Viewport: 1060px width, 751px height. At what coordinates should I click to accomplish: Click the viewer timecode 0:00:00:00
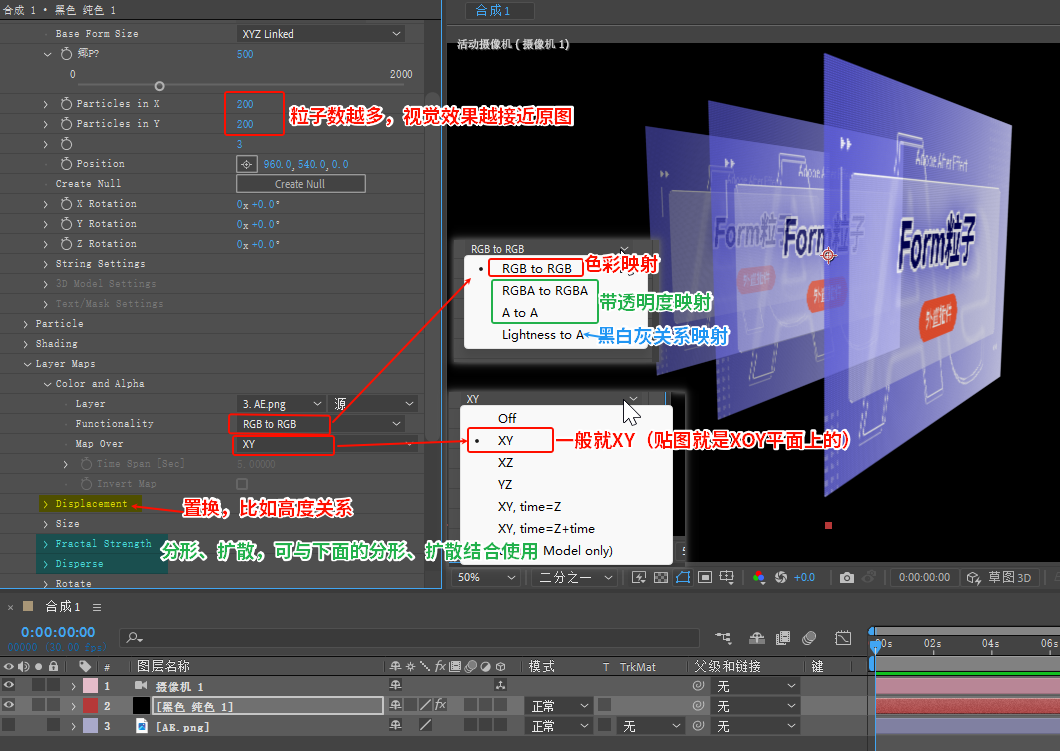coord(924,577)
